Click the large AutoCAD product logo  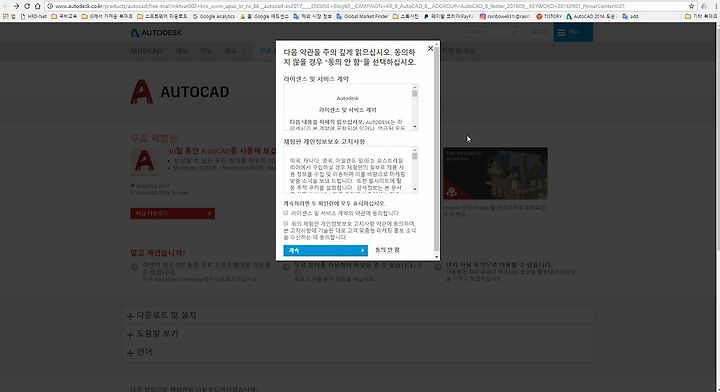click(x=180, y=91)
